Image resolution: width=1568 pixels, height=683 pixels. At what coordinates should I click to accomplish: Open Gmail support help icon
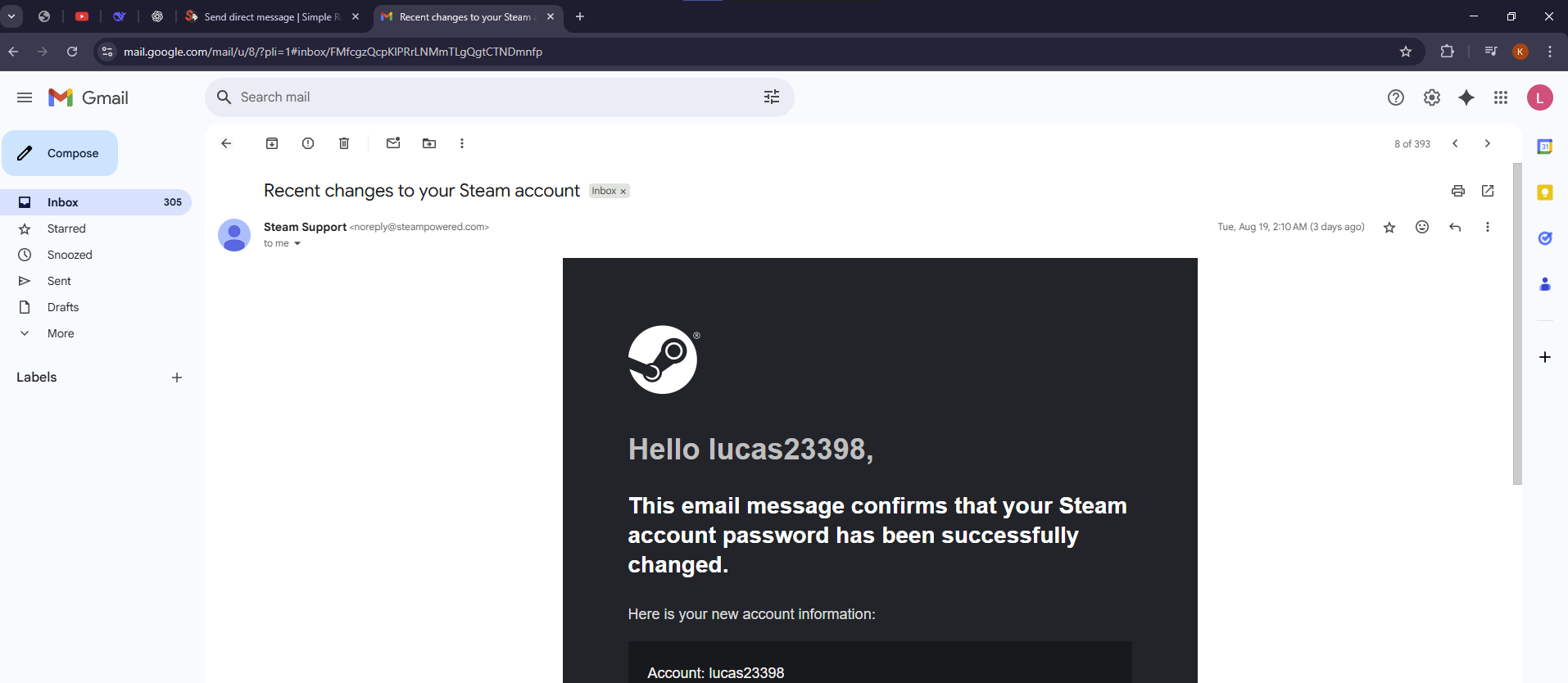coord(1396,97)
